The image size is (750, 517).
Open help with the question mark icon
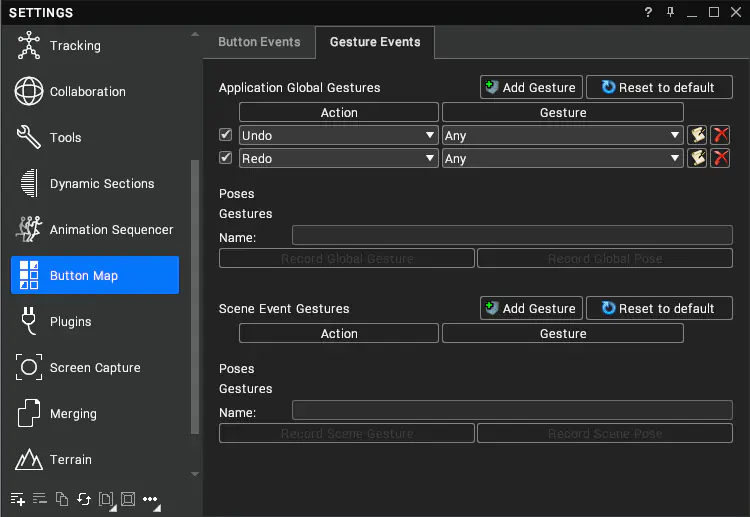(x=648, y=12)
